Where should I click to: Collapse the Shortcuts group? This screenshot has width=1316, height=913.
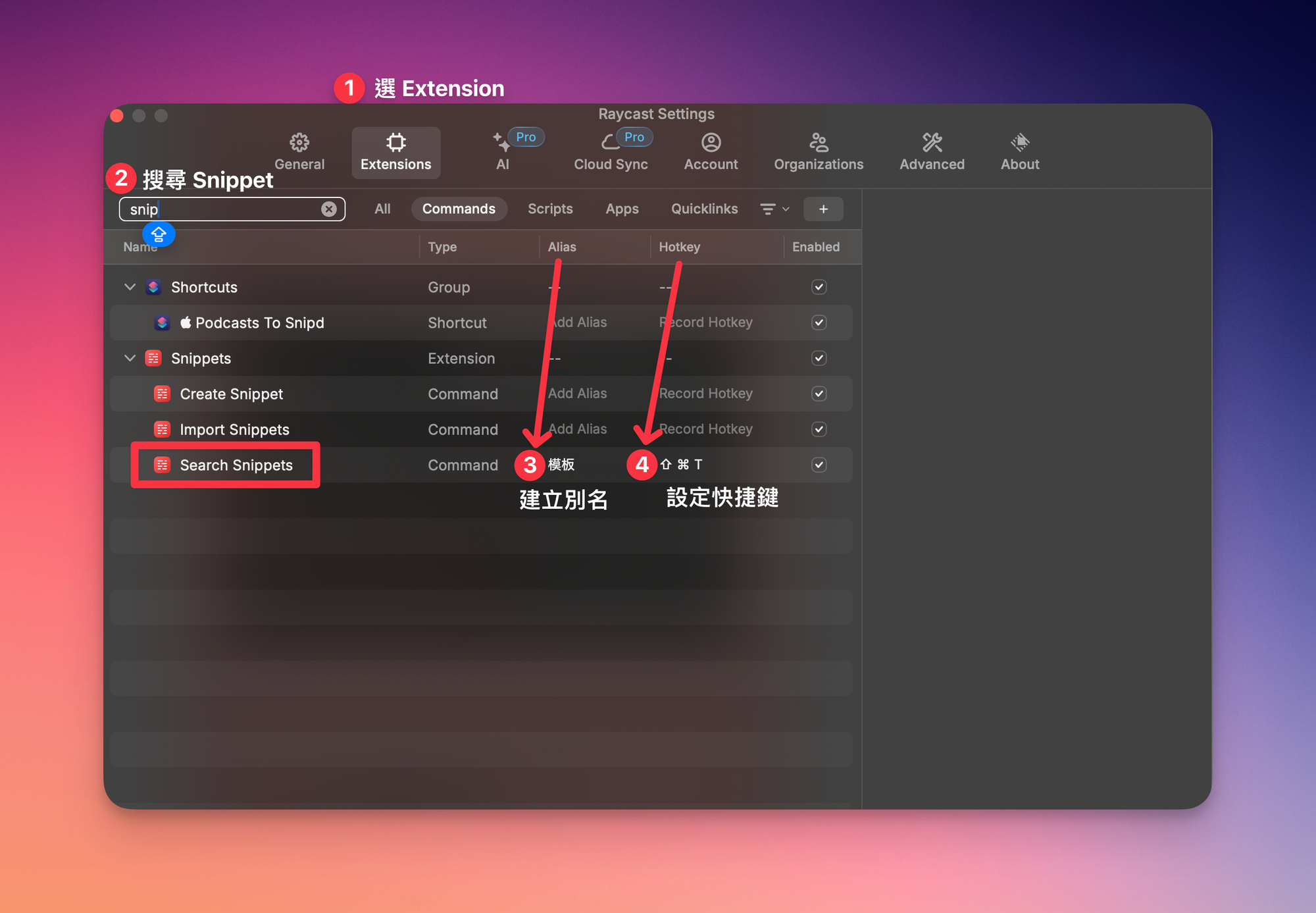click(x=130, y=287)
